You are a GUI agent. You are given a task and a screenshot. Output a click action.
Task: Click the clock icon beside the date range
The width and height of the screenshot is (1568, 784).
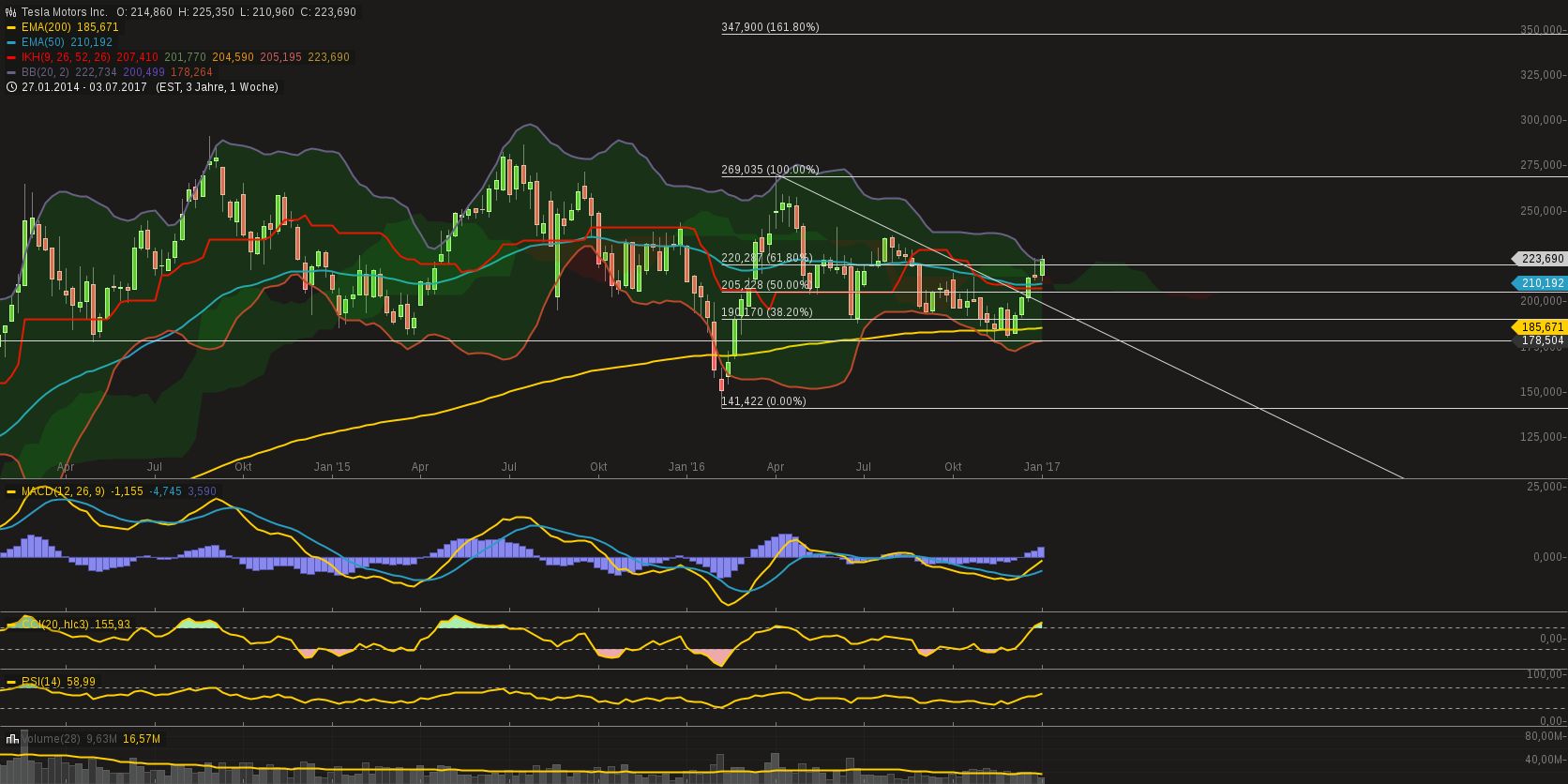(11, 87)
